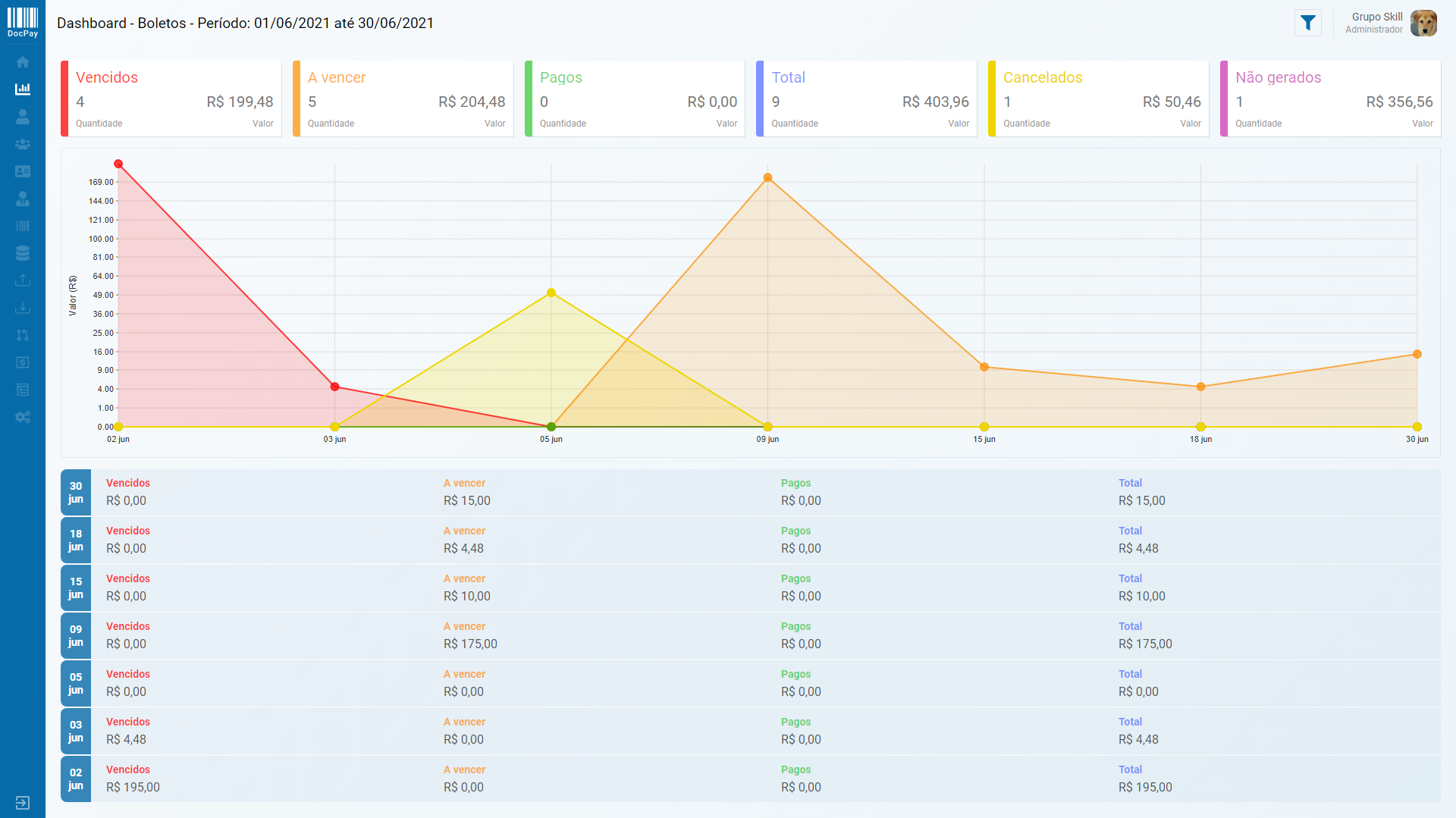Open the filter funnel button
This screenshot has width=1456, height=818.
1308,23
